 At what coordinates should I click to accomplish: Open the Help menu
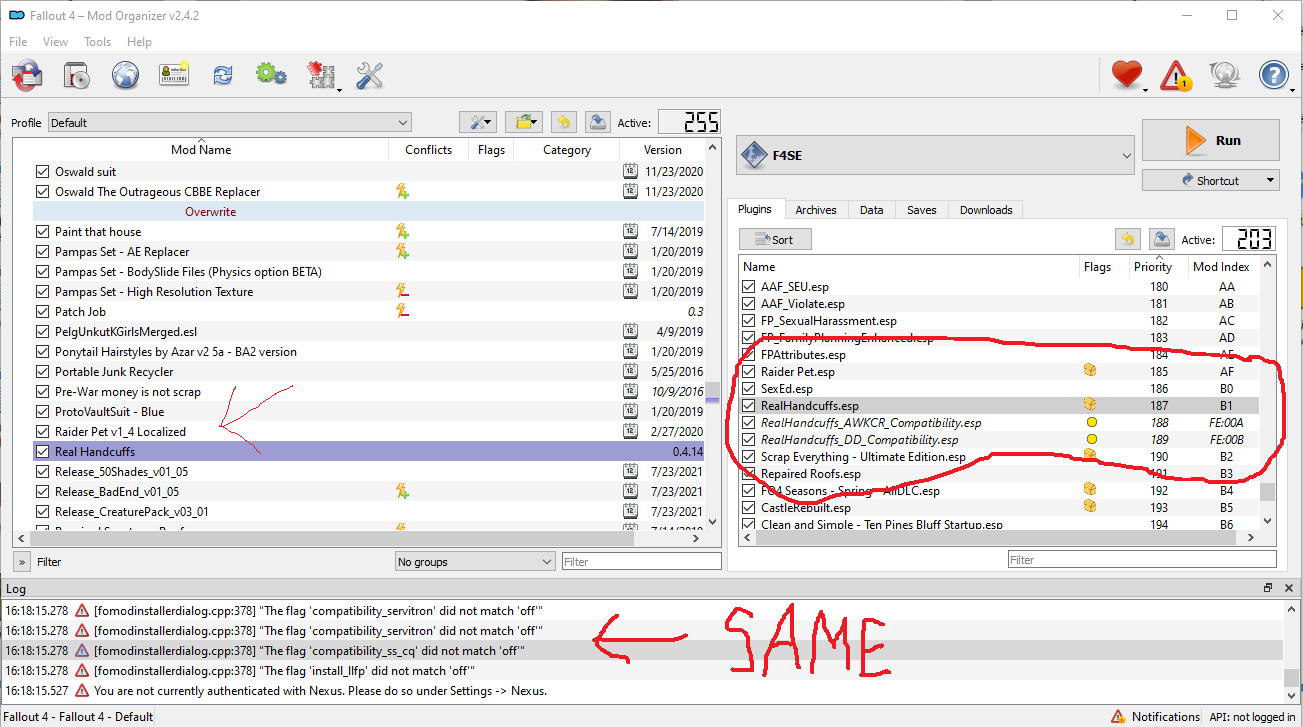140,42
